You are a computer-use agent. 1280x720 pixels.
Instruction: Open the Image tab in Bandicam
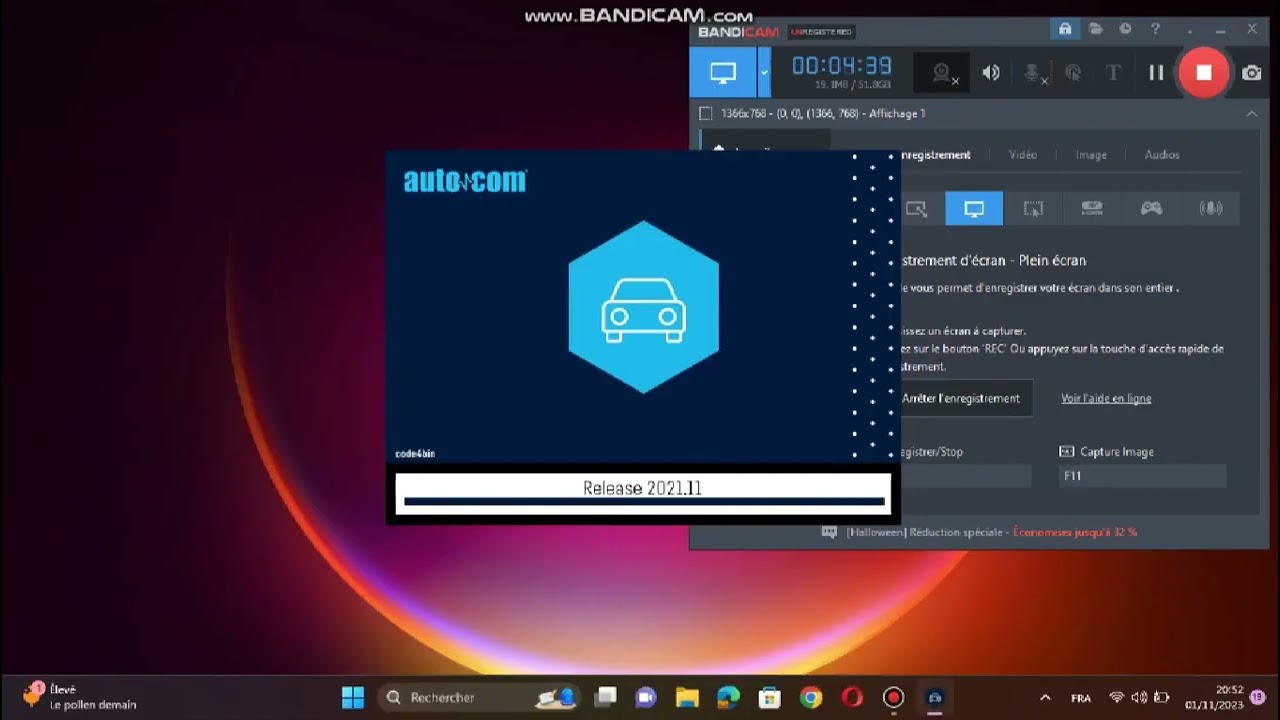1091,155
